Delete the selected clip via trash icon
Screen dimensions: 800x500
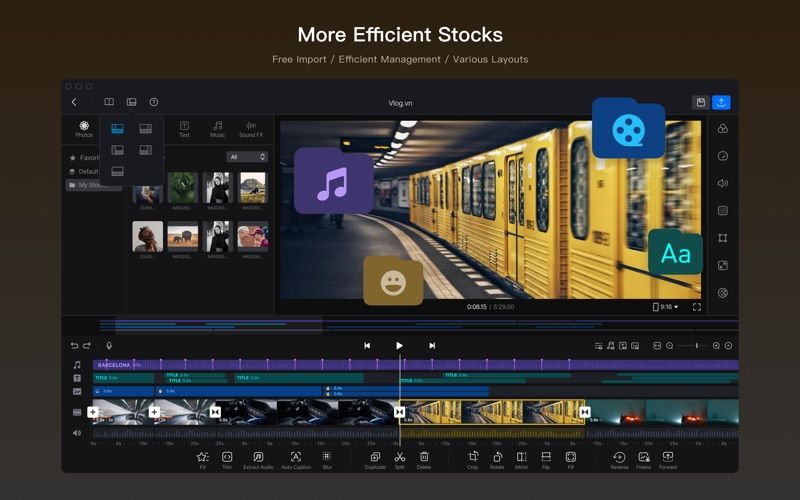click(424, 460)
